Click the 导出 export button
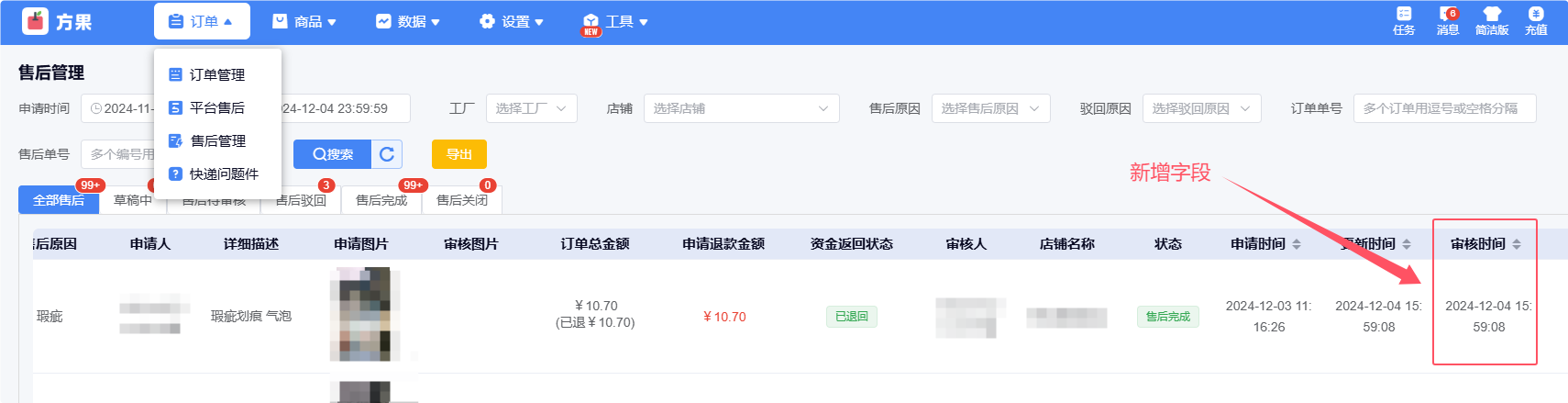 (x=459, y=154)
